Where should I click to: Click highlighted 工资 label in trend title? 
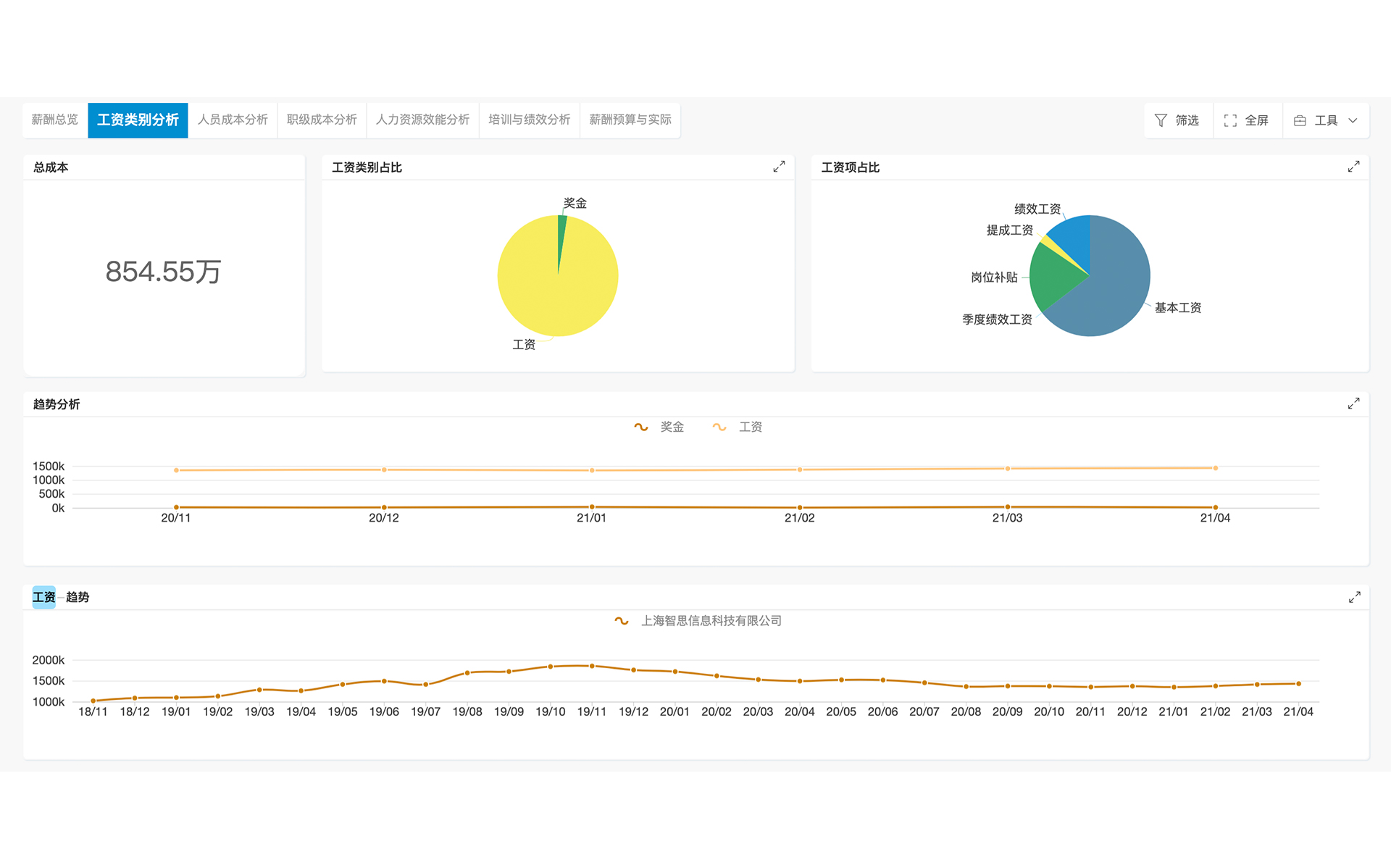[43, 597]
